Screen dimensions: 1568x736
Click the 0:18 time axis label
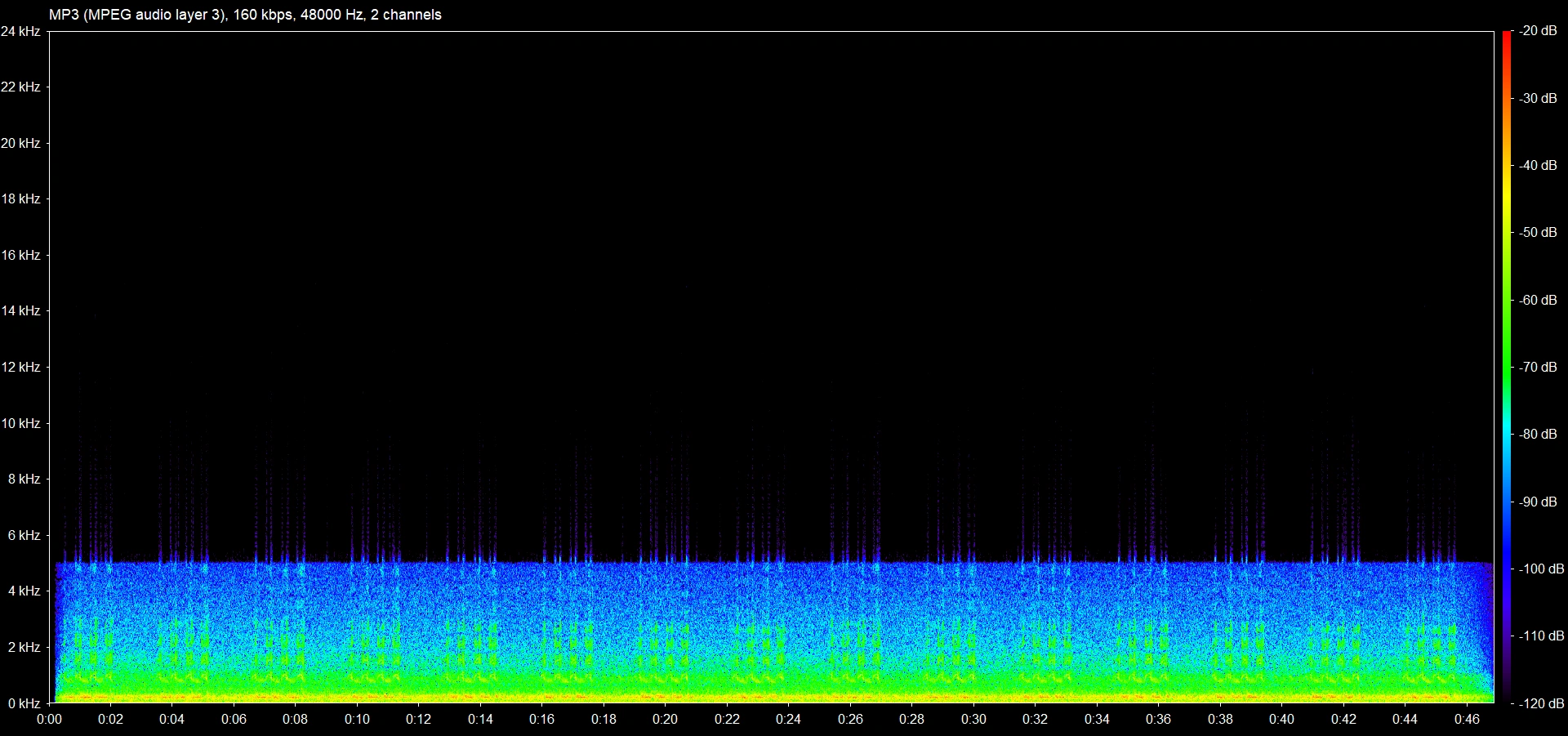pyautogui.click(x=604, y=720)
